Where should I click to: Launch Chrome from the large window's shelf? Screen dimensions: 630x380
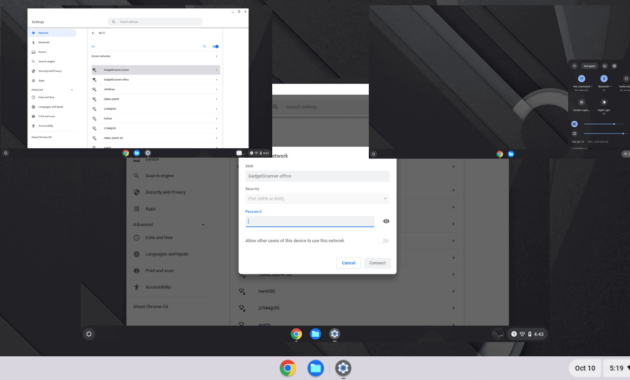tap(296, 334)
